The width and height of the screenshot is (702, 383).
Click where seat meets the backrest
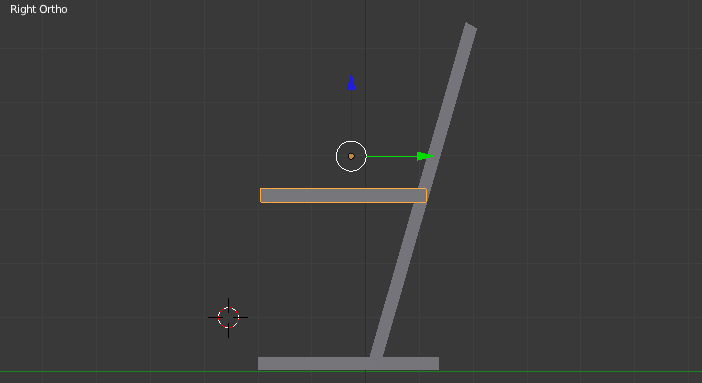click(424, 196)
